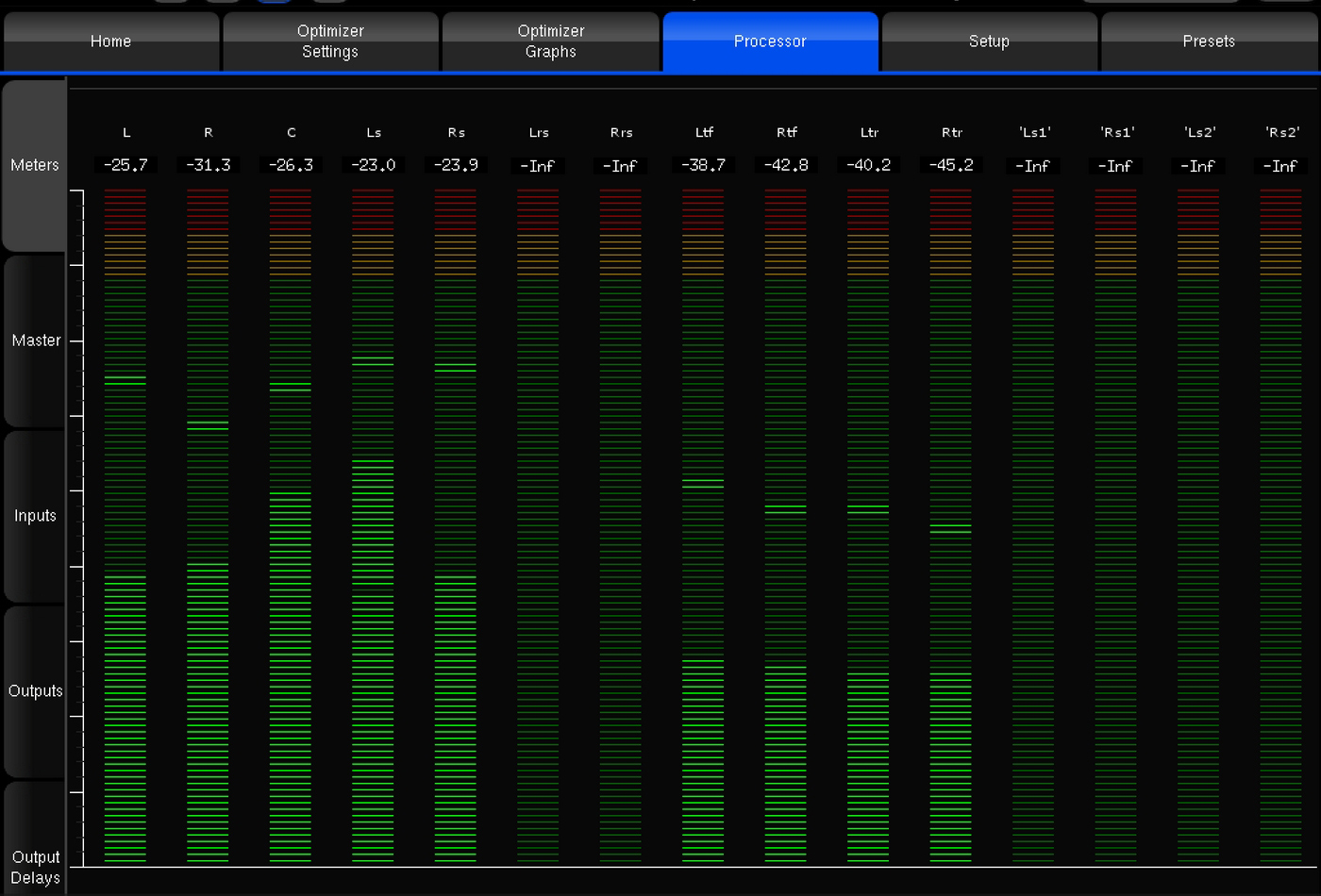1321x896 pixels.
Task: Click the Ls channel level meter
Action: [x=373, y=526]
